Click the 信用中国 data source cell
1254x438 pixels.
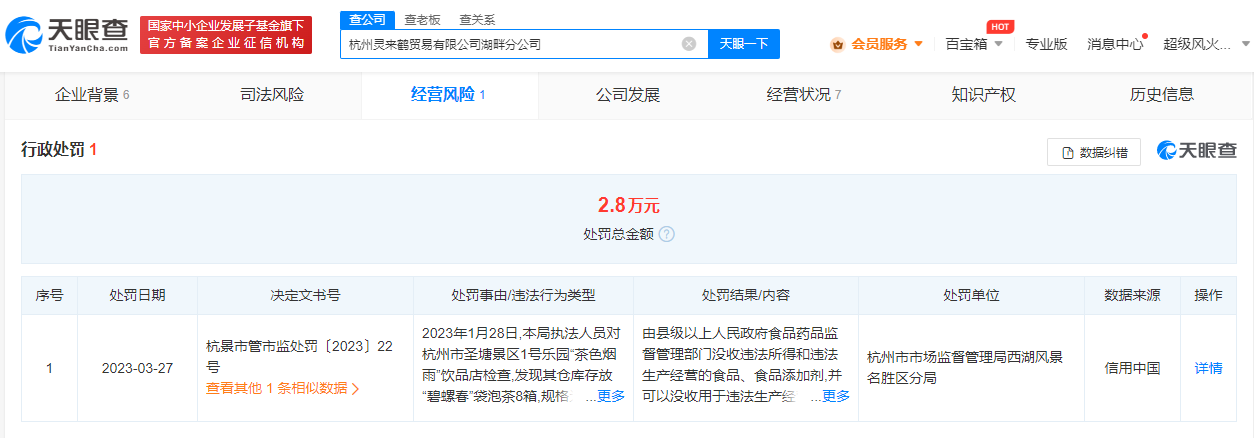tap(1133, 368)
